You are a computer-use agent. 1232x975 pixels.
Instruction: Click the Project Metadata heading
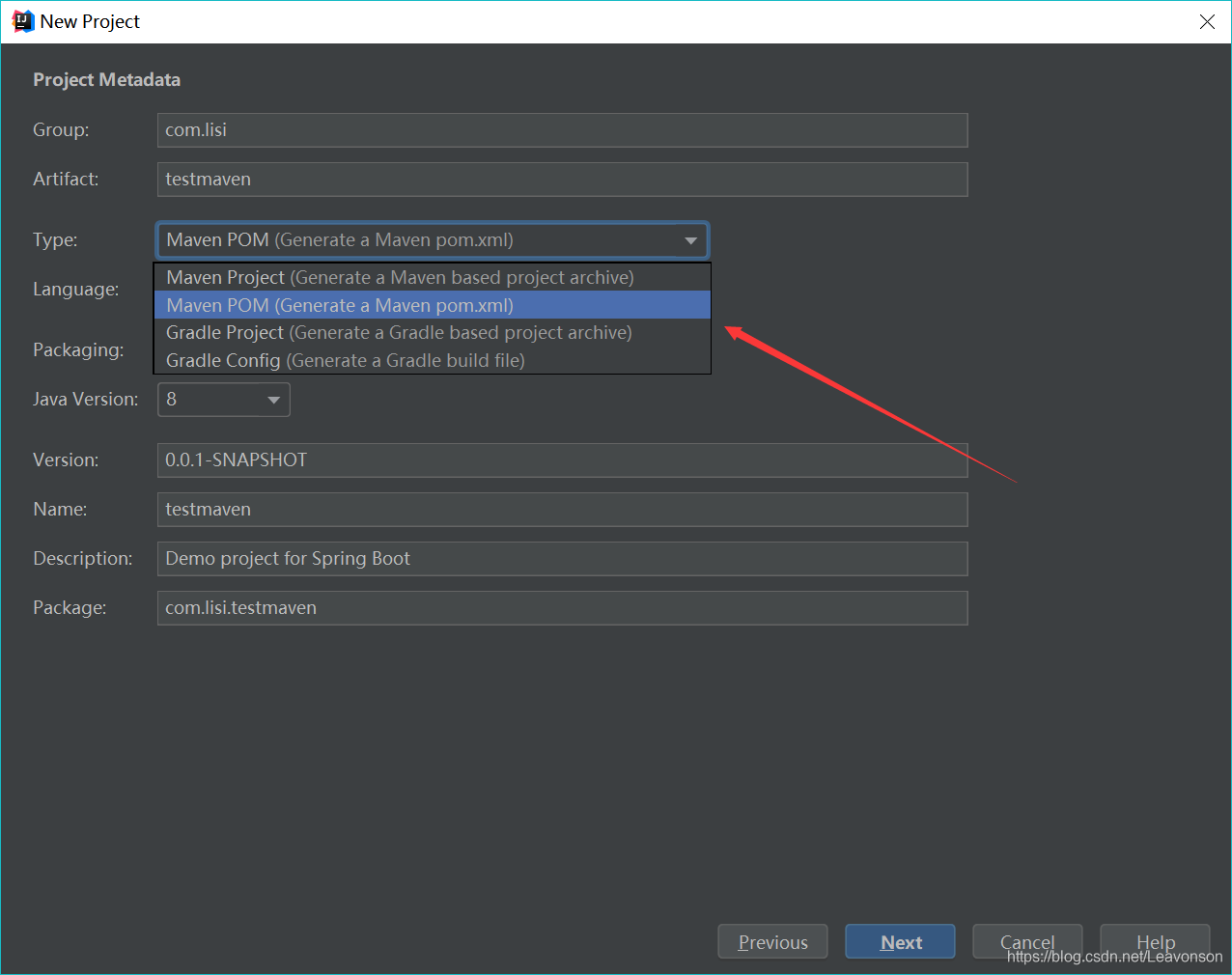pyautogui.click(x=107, y=80)
